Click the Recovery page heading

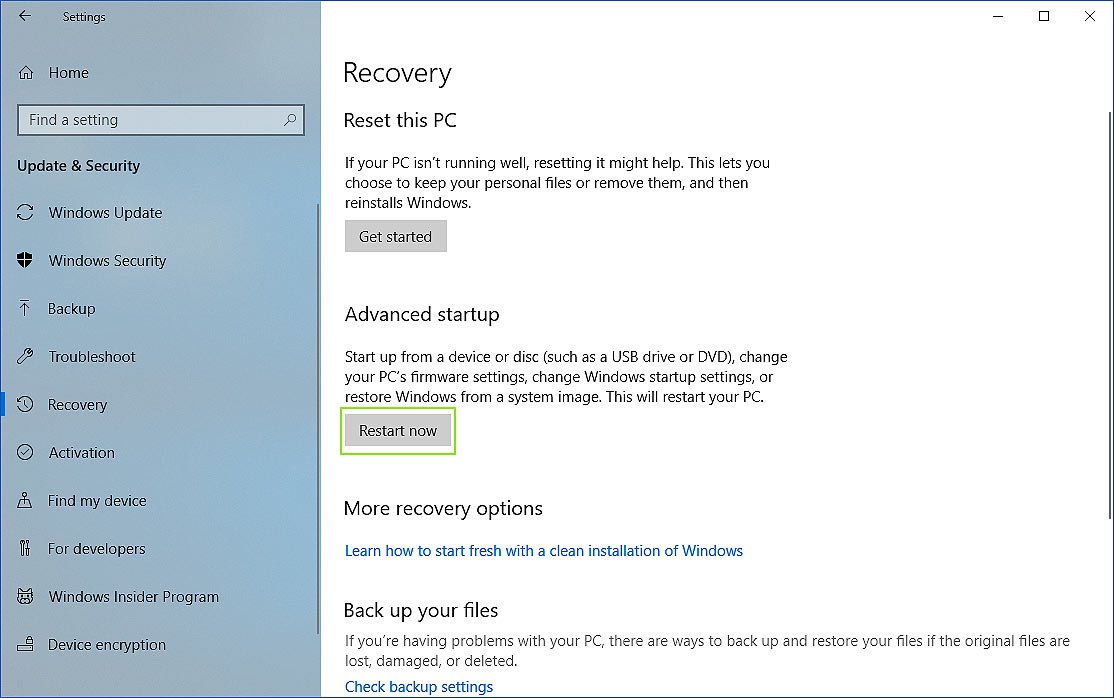[397, 73]
